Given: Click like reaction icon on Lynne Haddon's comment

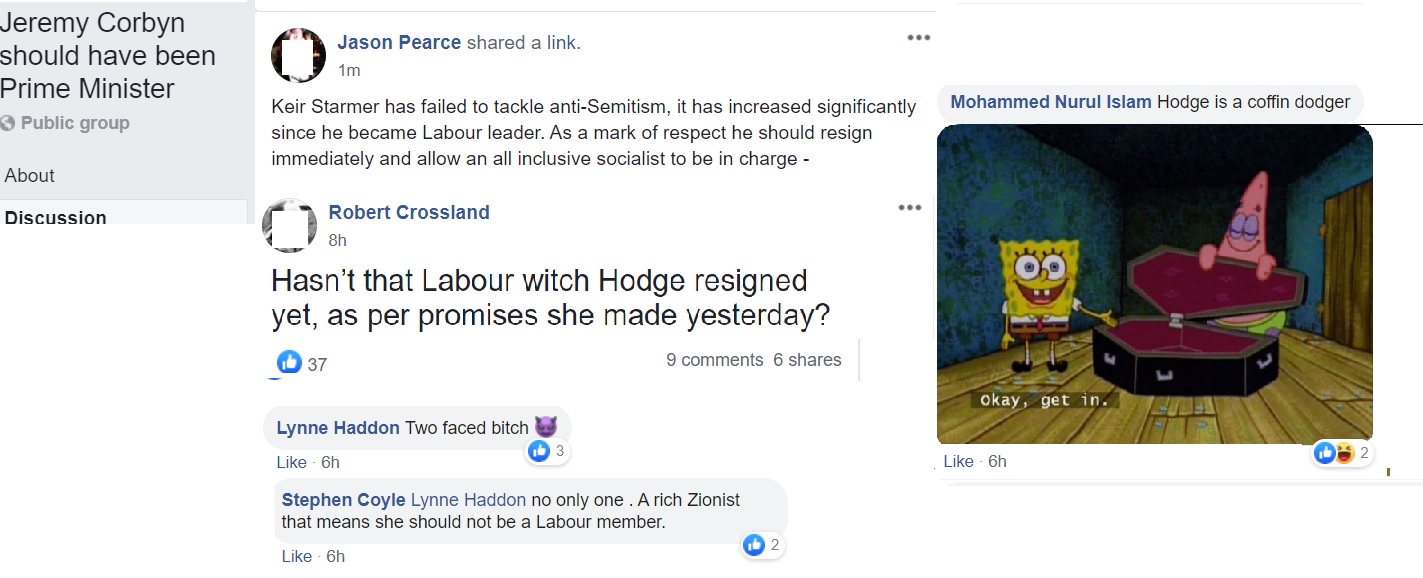Looking at the screenshot, I should click(539, 451).
